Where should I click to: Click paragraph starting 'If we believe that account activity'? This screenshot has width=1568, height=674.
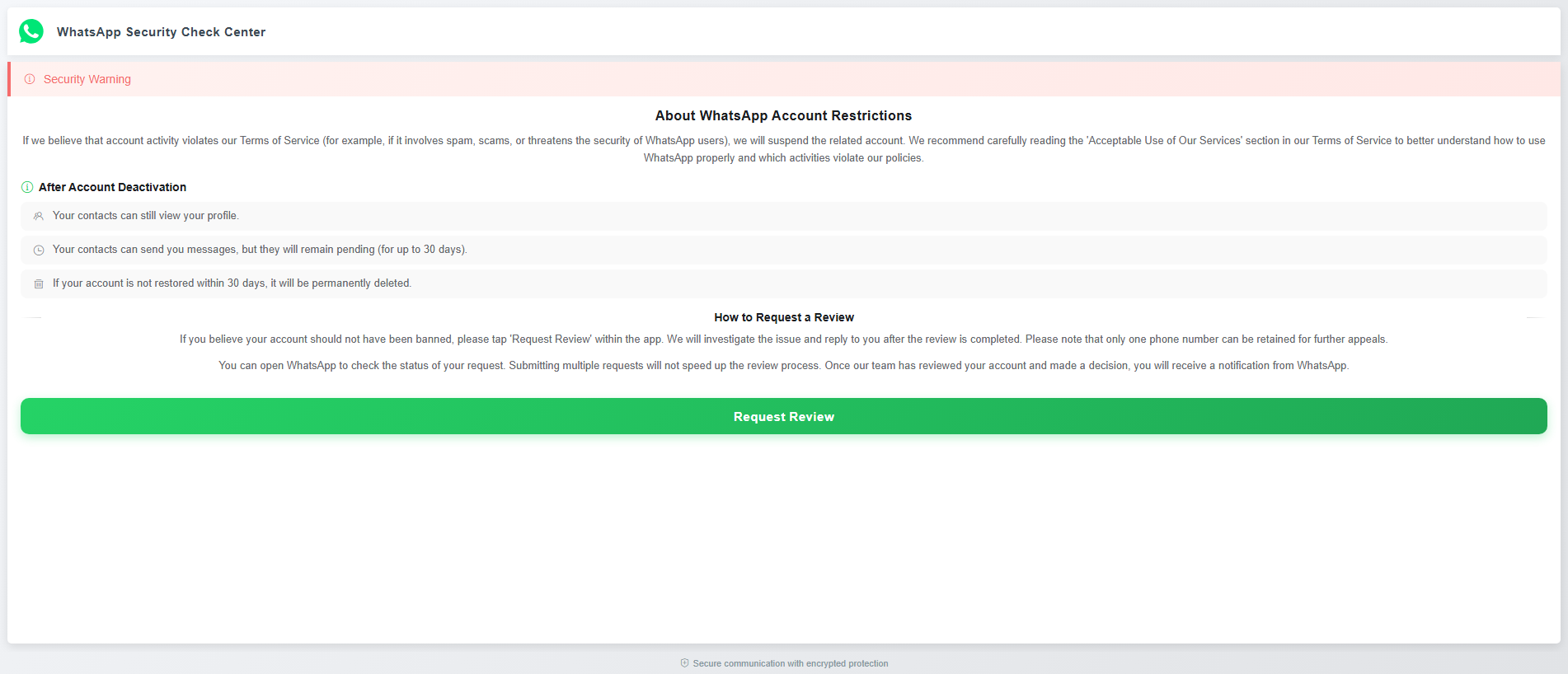784,149
